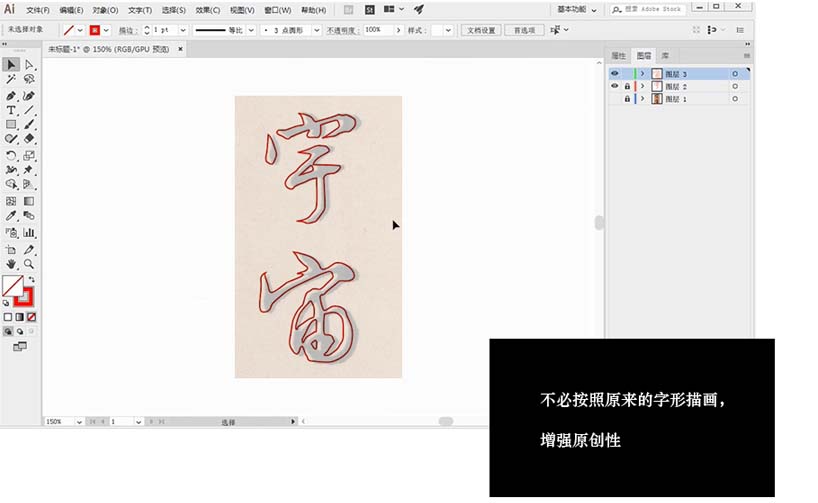Screen dimensions: 818x503
Task: Hide layer 图层 2 via eye icon
Action: [615, 86]
